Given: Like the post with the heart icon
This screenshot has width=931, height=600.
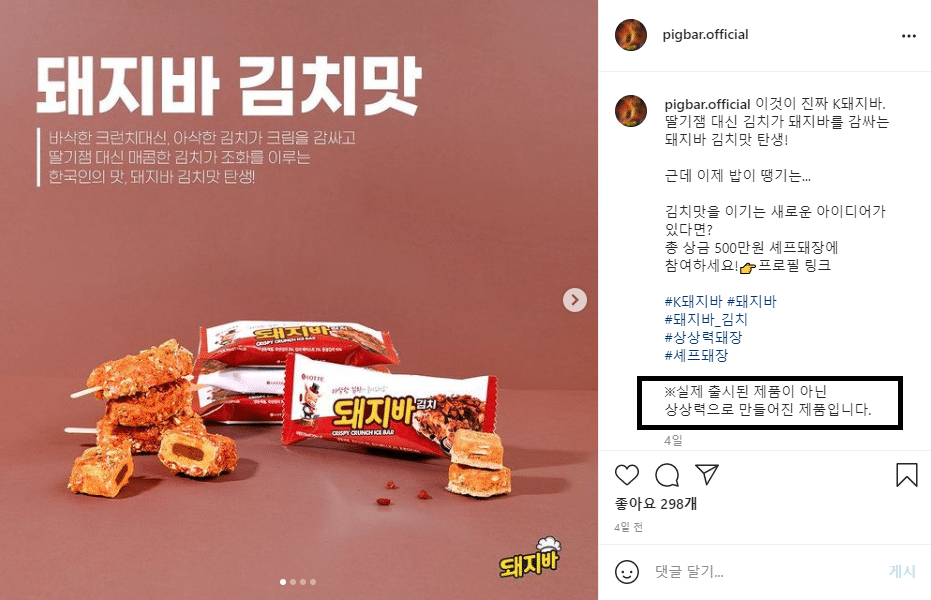Looking at the screenshot, I should coord(626,475).
